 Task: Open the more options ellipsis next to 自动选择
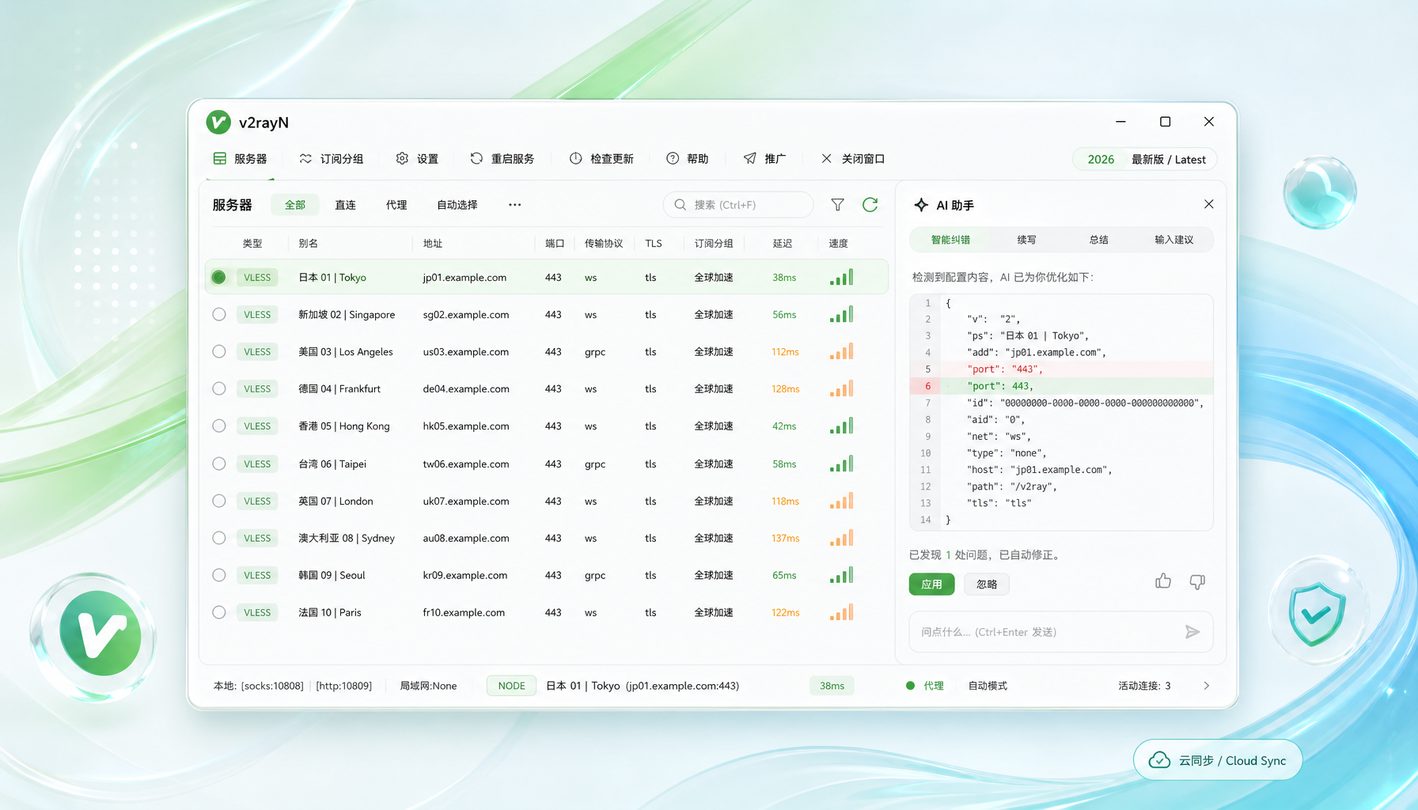pyautogui.click(x=515, y=205)
